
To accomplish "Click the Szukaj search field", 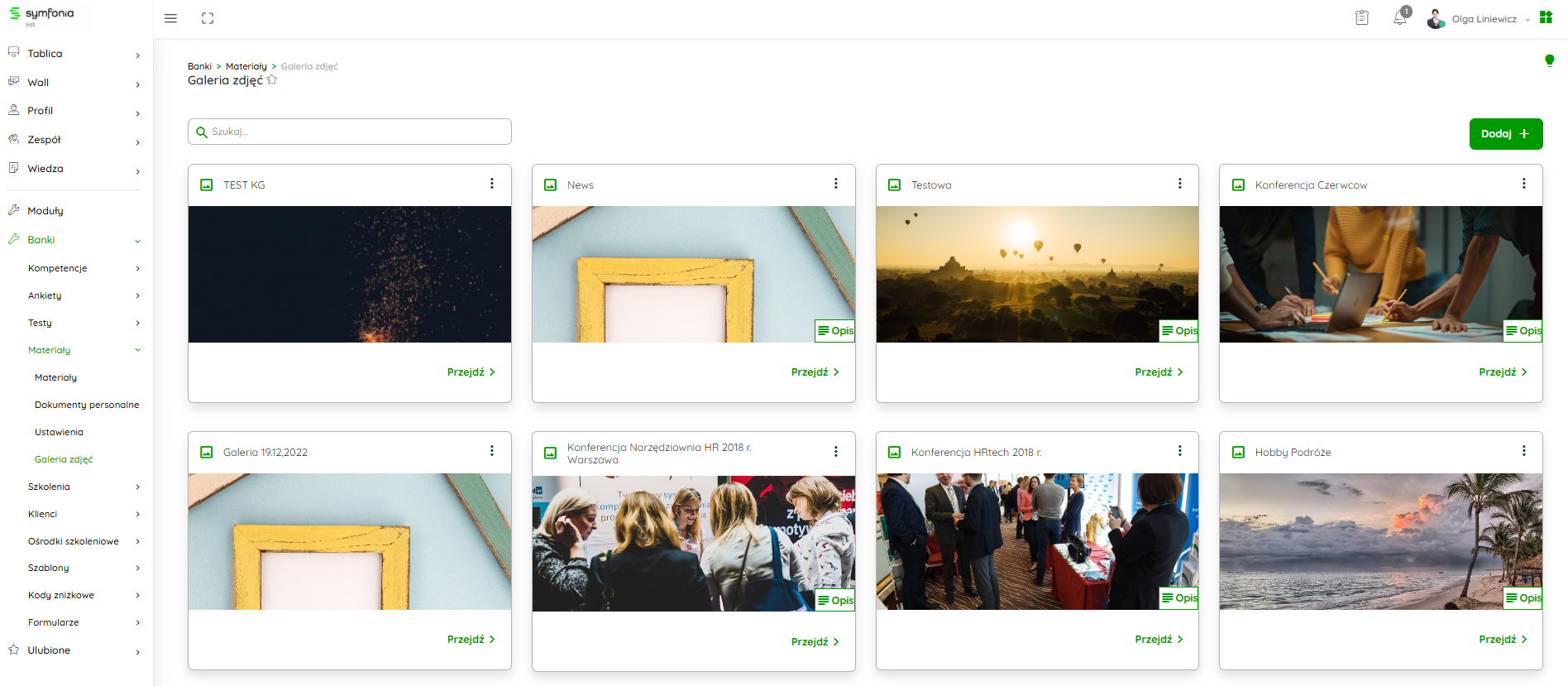I will tap(350, 132).
